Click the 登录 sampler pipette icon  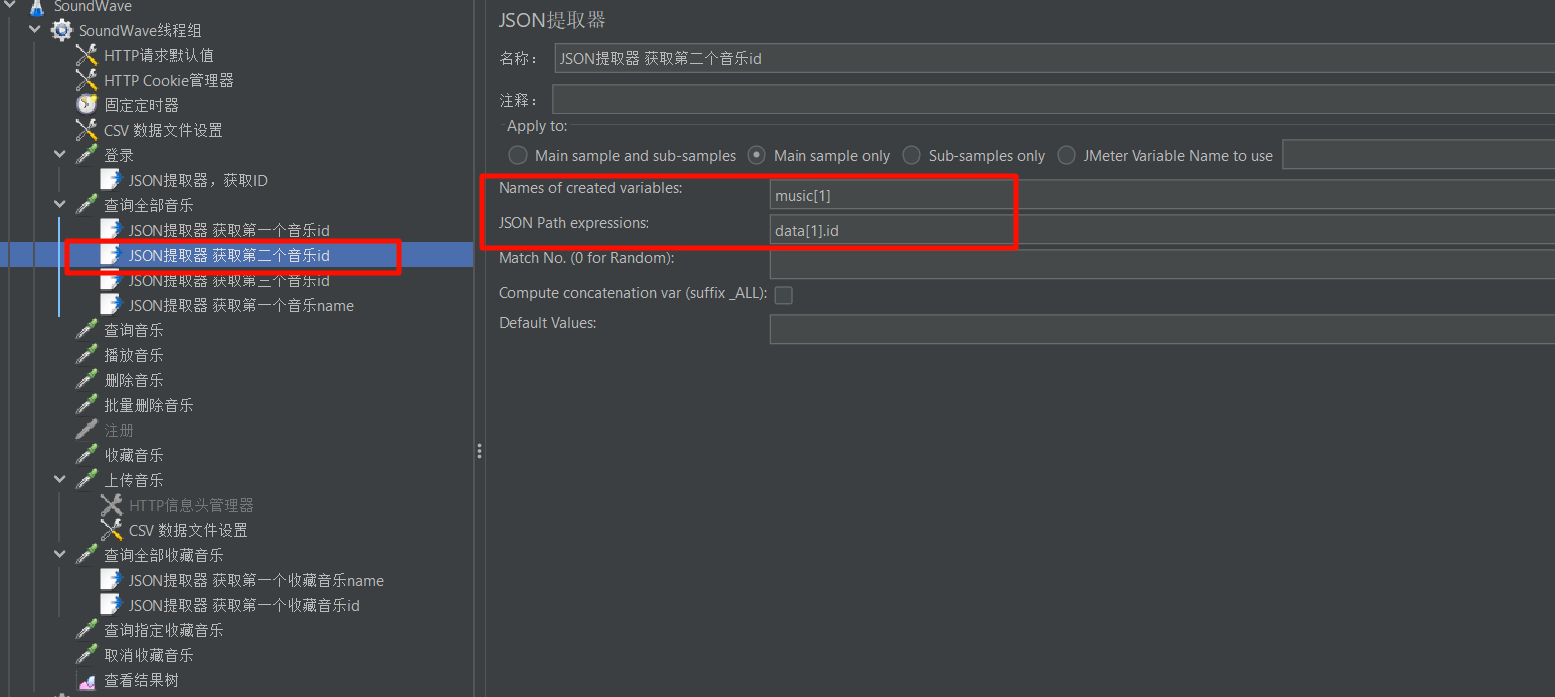point(87,155)
